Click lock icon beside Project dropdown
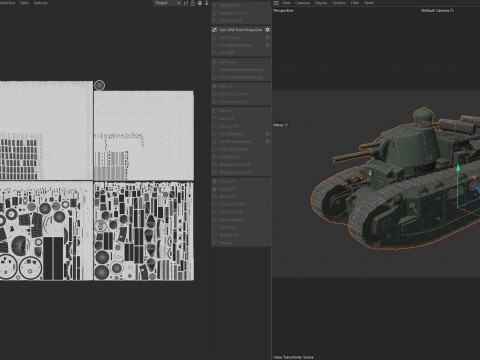480x360 pixels. pos(192,3)
